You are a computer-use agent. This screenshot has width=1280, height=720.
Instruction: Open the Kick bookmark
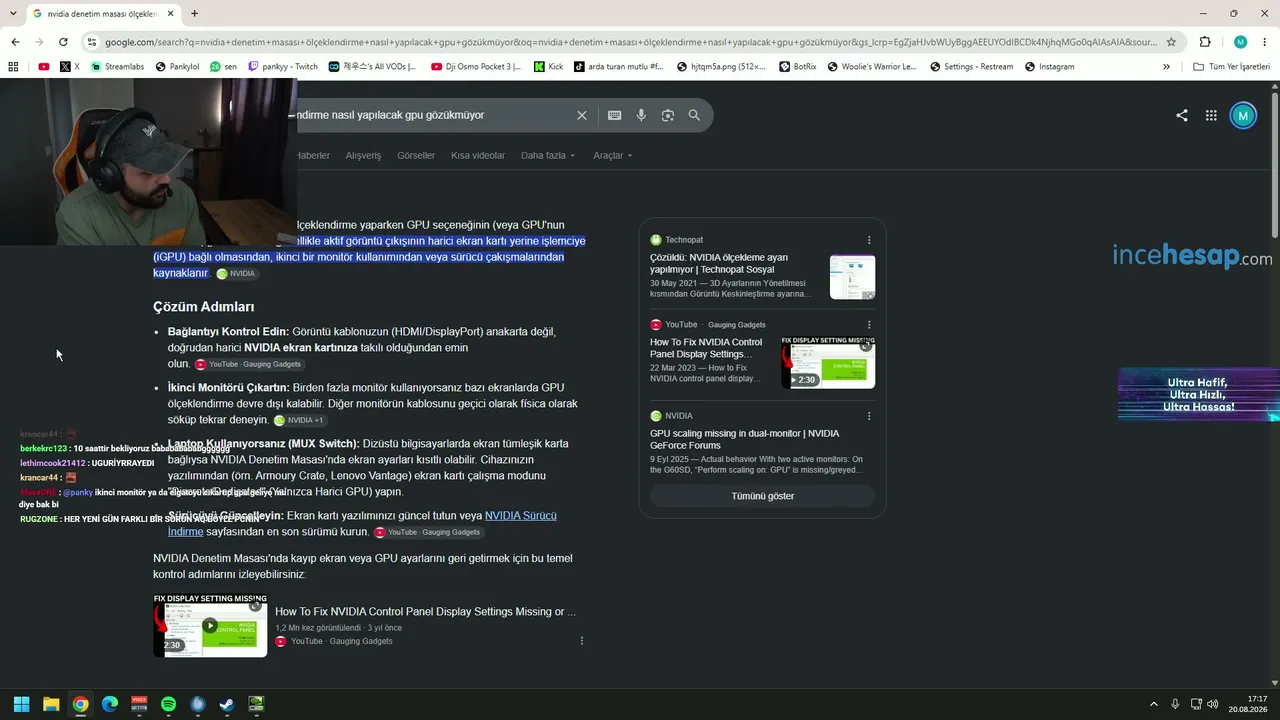pos(548,67)
